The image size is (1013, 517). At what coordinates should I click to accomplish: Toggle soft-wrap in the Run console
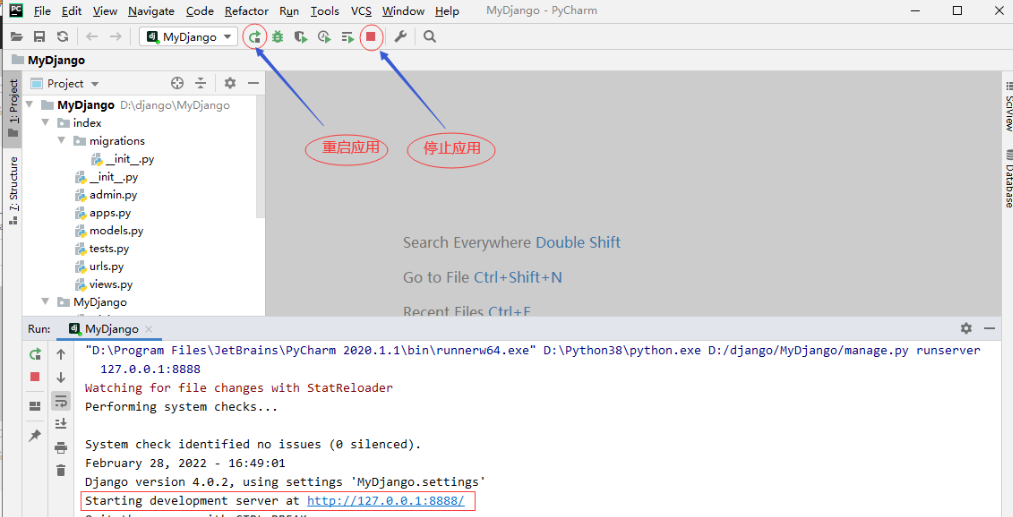point(61,401)
